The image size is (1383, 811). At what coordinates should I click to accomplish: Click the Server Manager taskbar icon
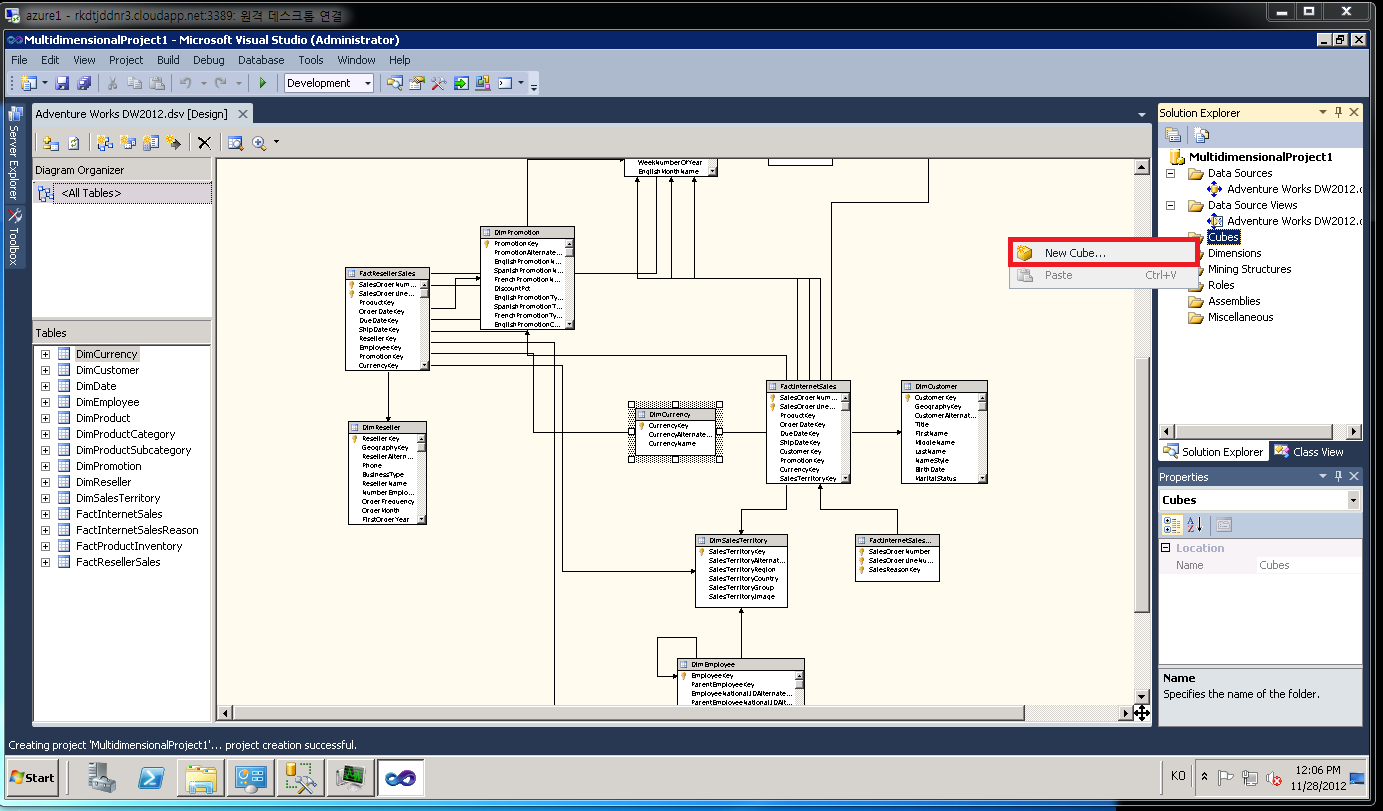pyautogui.click(x=101, y=777)
